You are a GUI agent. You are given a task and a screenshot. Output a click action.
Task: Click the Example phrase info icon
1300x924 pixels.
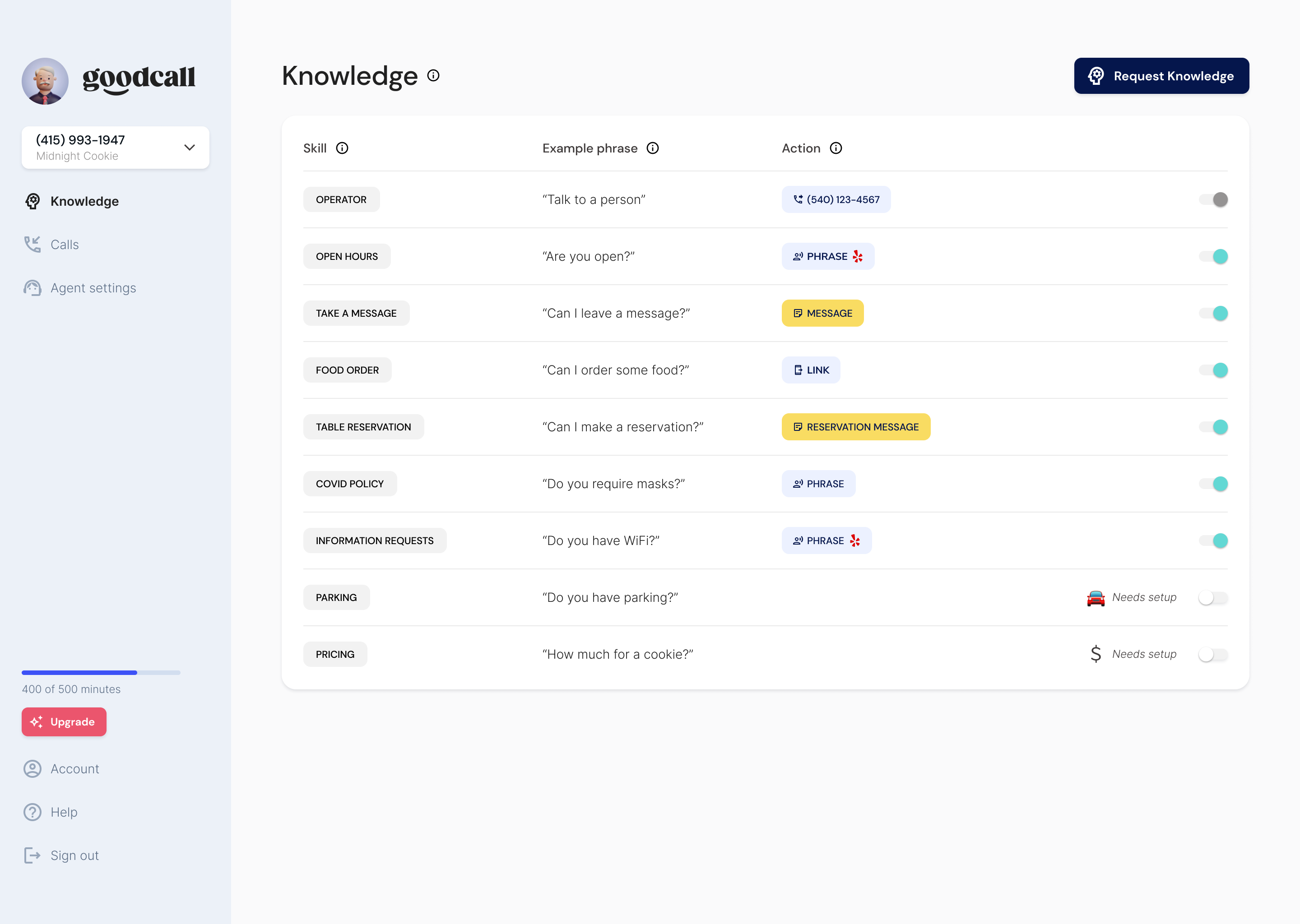[x=653, y=148]
